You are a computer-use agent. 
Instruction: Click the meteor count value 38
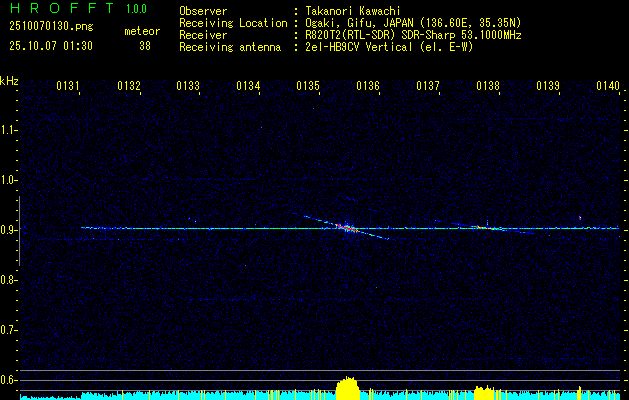(145, 46)
